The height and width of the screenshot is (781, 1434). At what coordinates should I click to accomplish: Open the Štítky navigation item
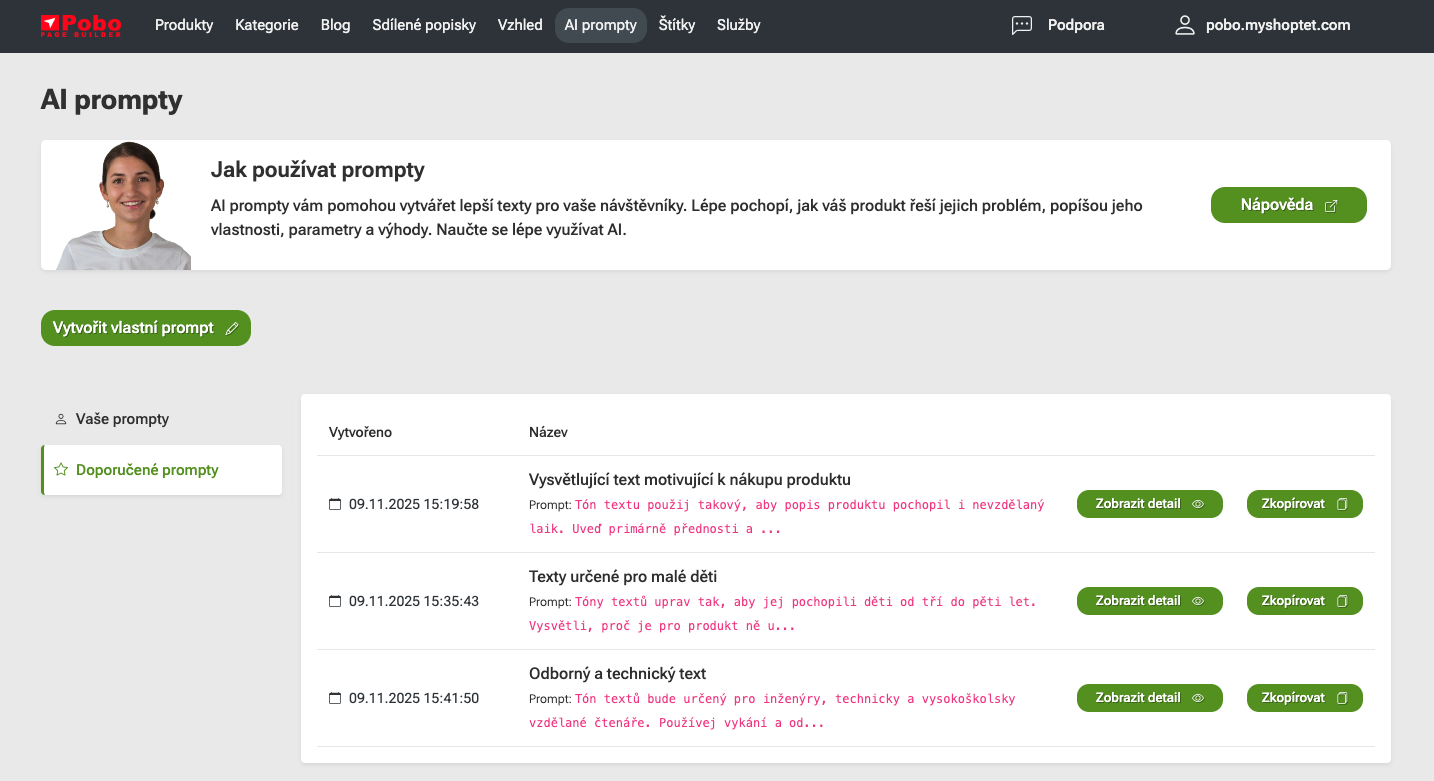click(677, 25)
